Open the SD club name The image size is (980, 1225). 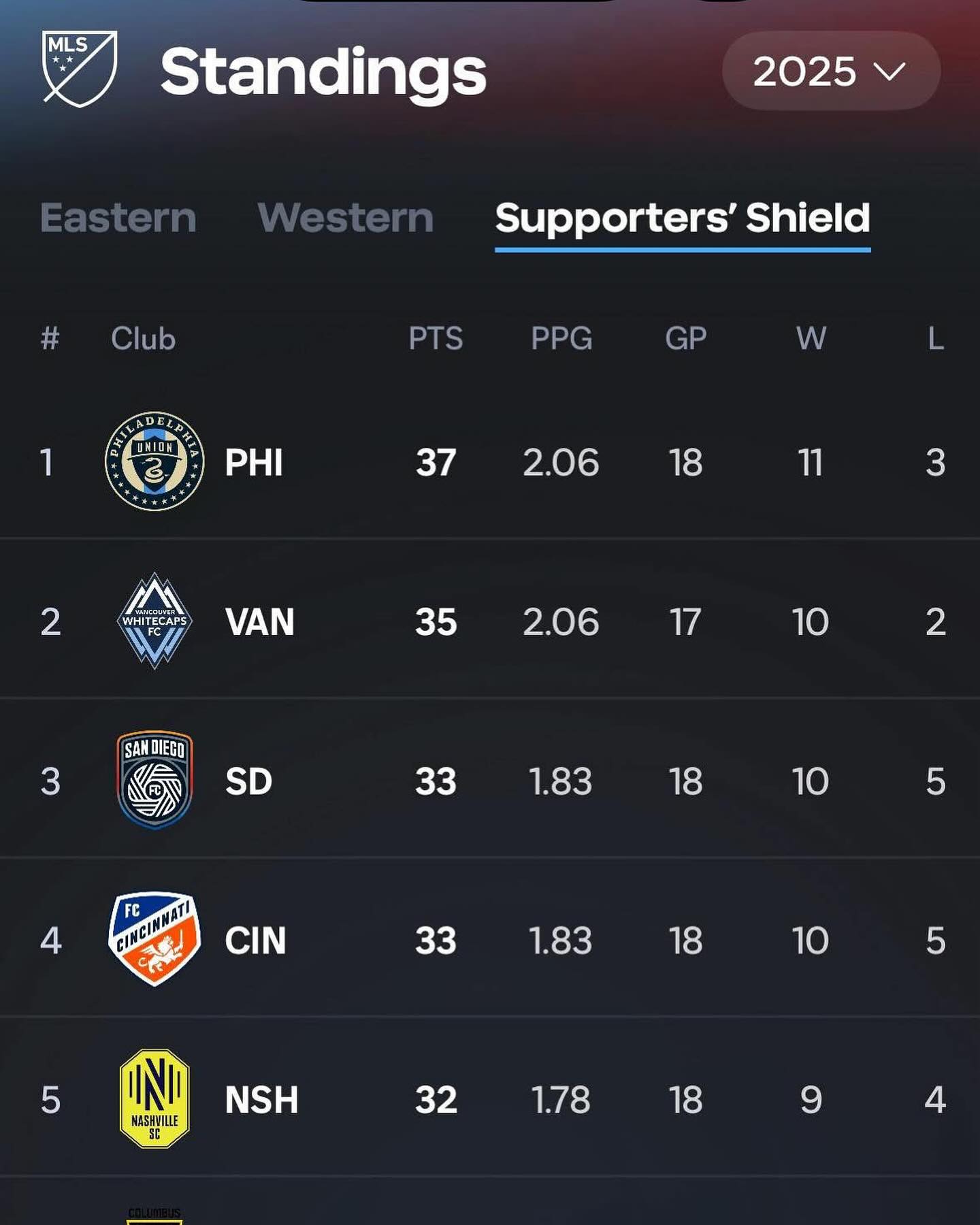point(248,781)
